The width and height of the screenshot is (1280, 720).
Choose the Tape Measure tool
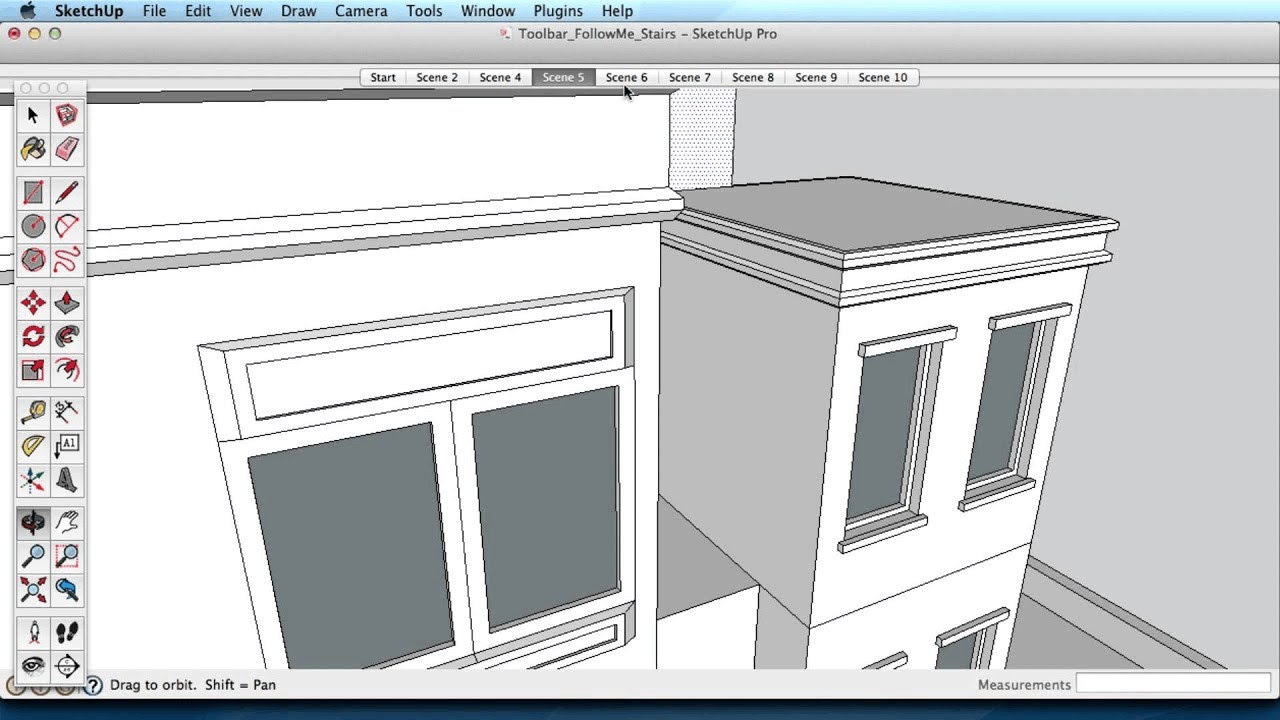tap(33, 412)
